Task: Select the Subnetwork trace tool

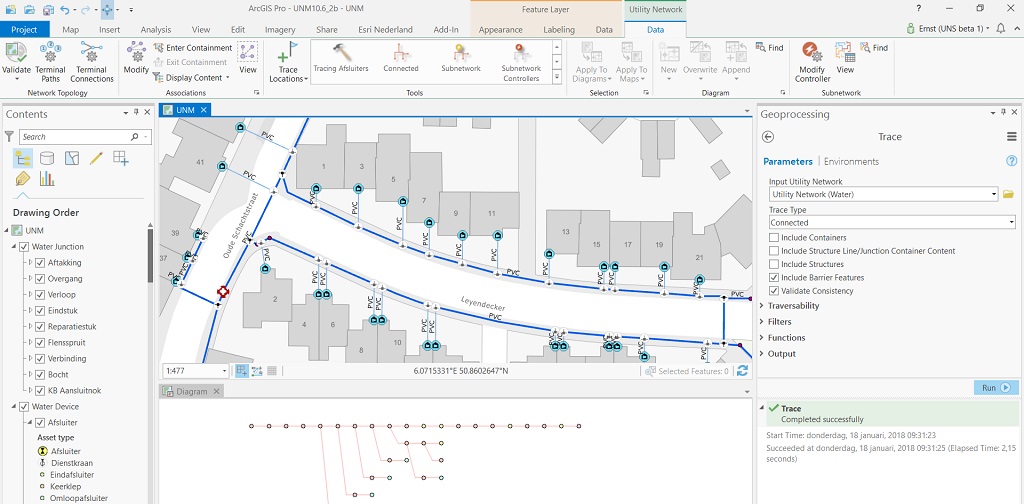Action: tap(461, 57)
